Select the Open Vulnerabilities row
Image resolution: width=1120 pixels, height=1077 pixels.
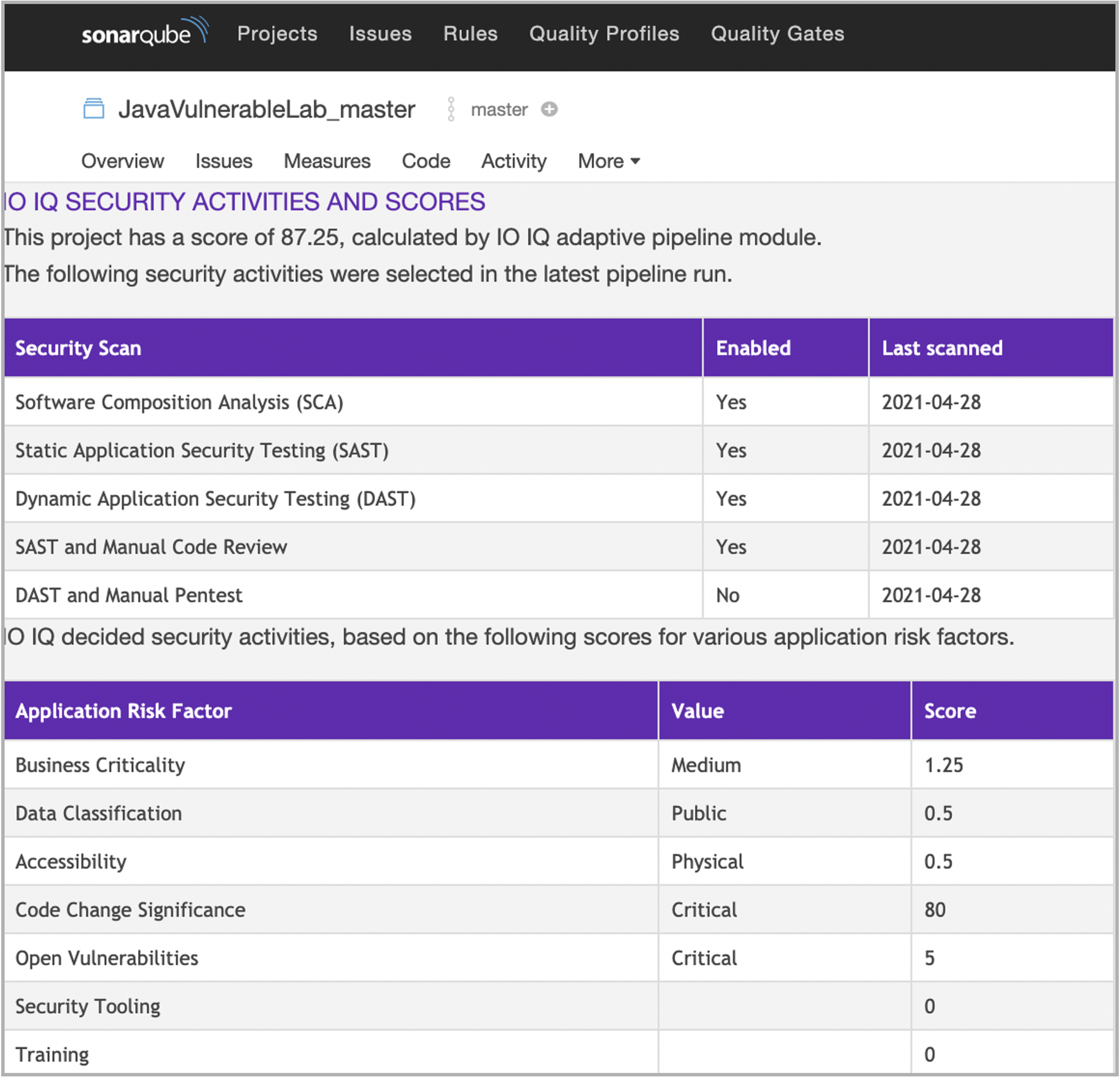pyautogui.click(x=559, y=957)
